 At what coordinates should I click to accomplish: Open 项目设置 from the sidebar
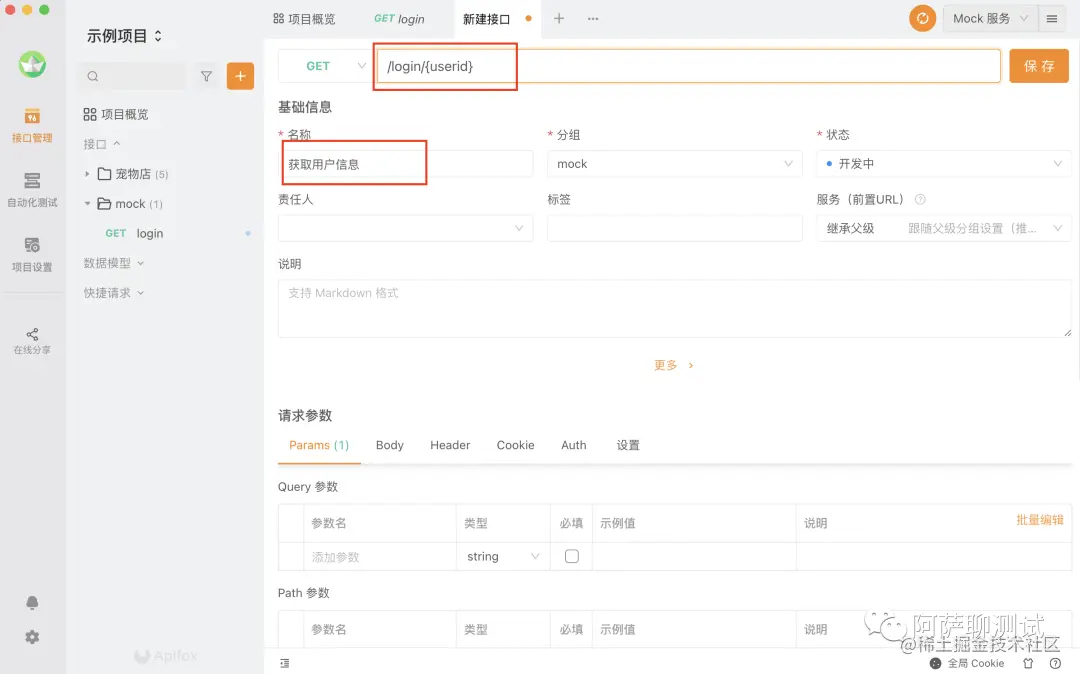coord(32,253)
